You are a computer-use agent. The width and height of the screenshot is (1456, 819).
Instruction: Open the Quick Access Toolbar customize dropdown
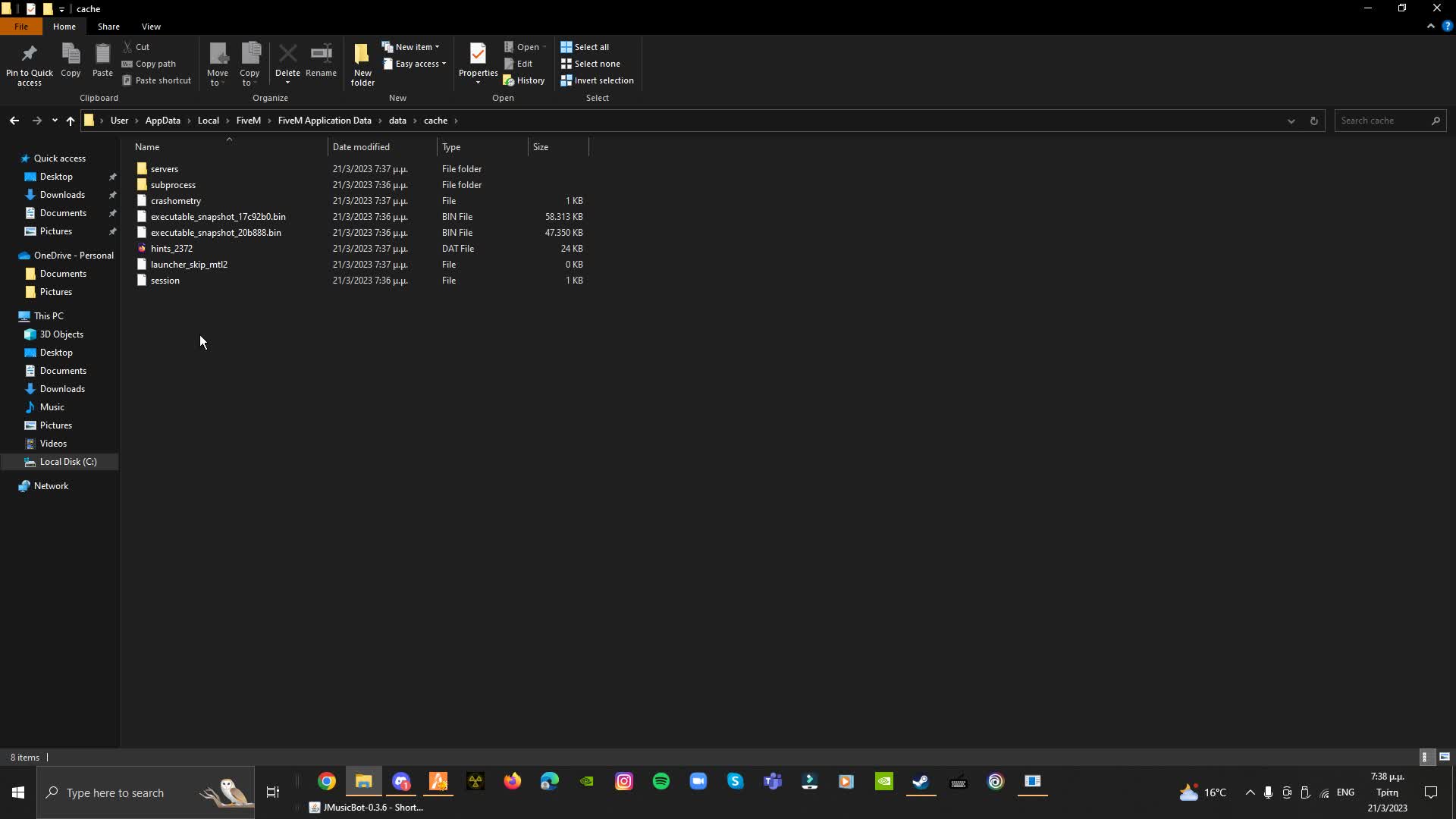click(61, 9)
